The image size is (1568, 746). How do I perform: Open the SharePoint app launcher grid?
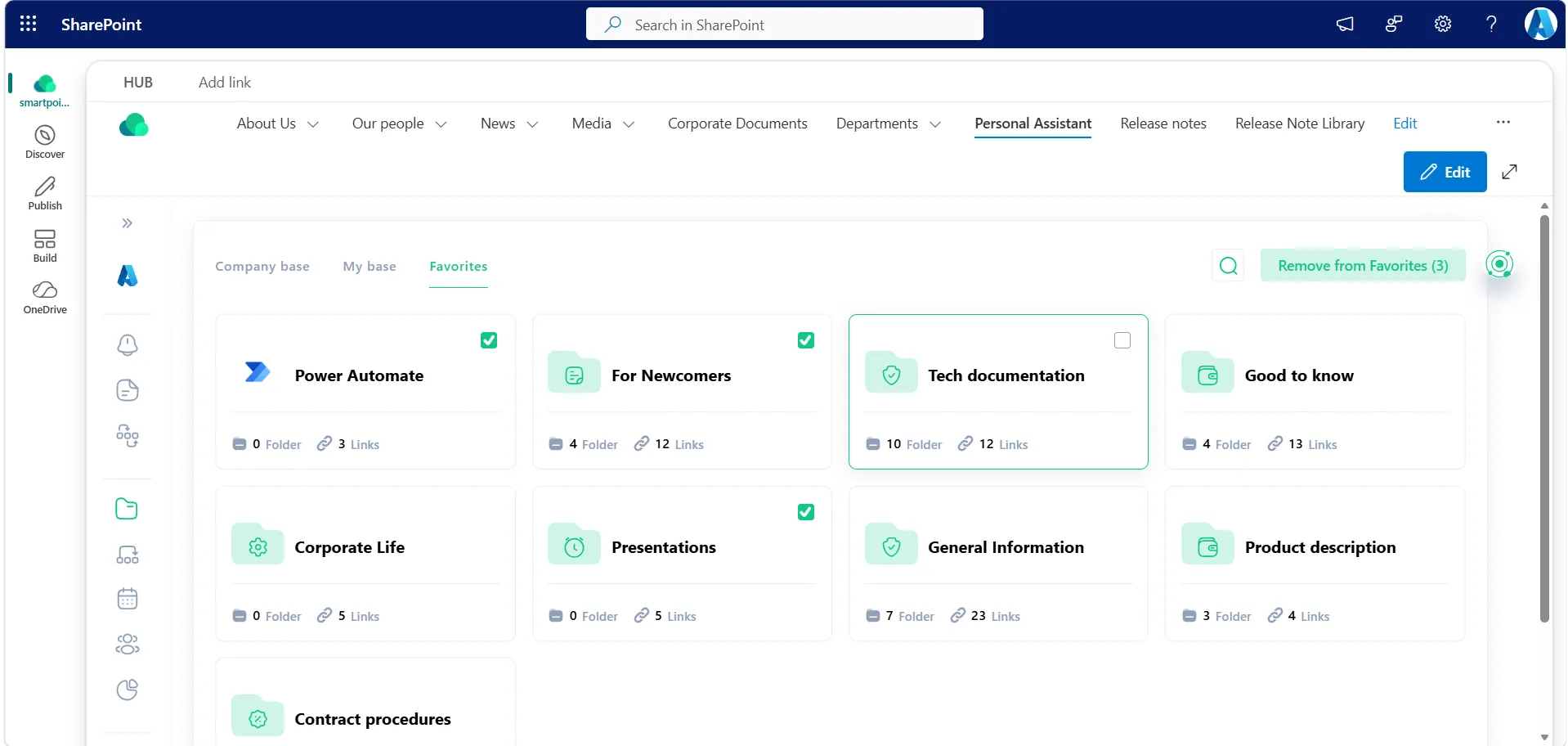point(29,24)
